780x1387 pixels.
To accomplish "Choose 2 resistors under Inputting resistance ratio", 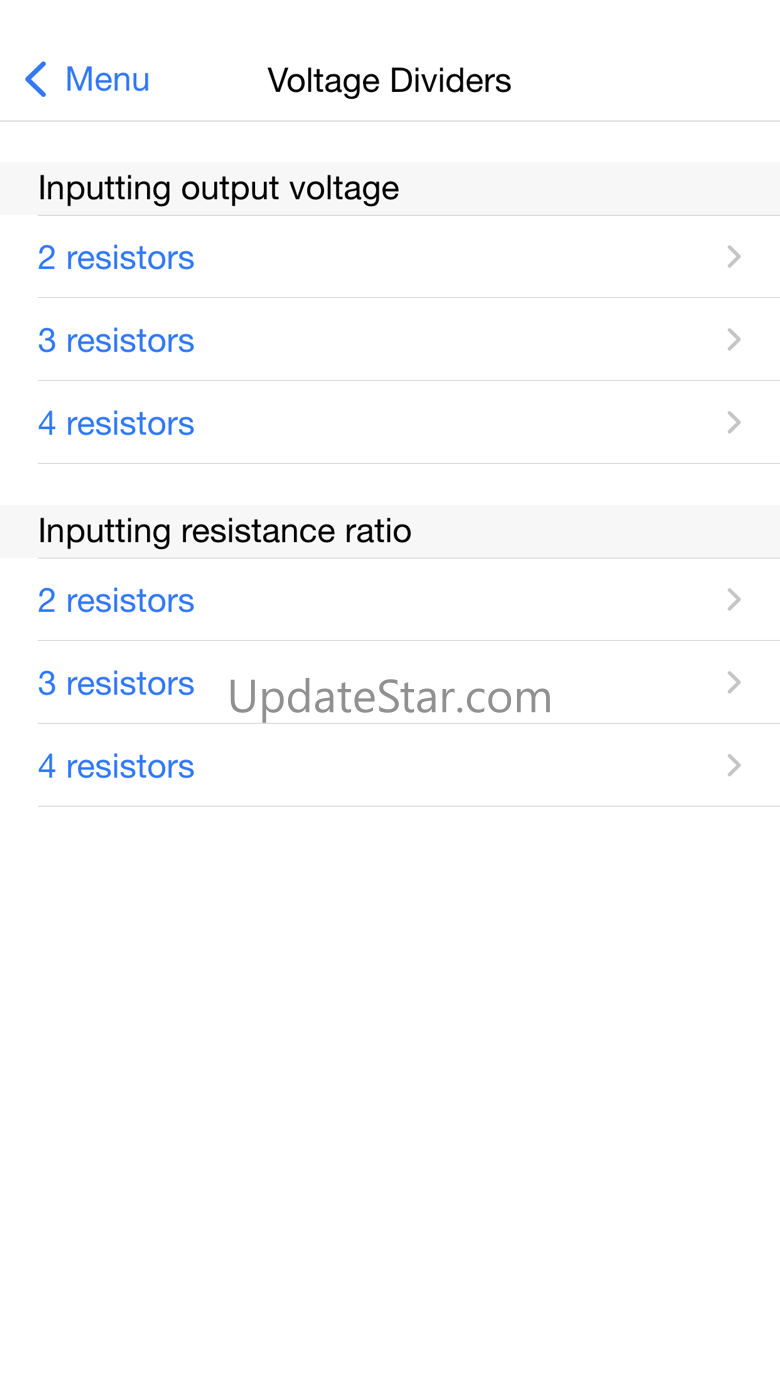I will pos(116,601).
